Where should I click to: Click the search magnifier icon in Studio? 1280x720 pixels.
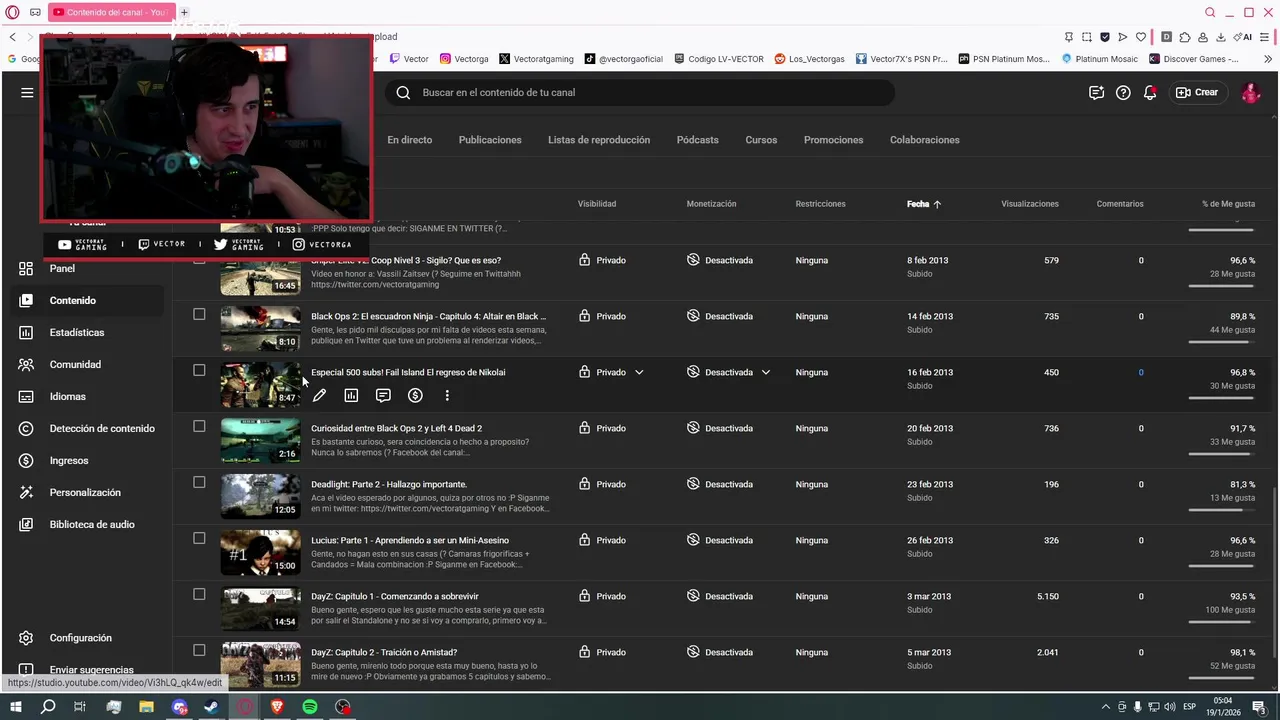click(403, 92)
